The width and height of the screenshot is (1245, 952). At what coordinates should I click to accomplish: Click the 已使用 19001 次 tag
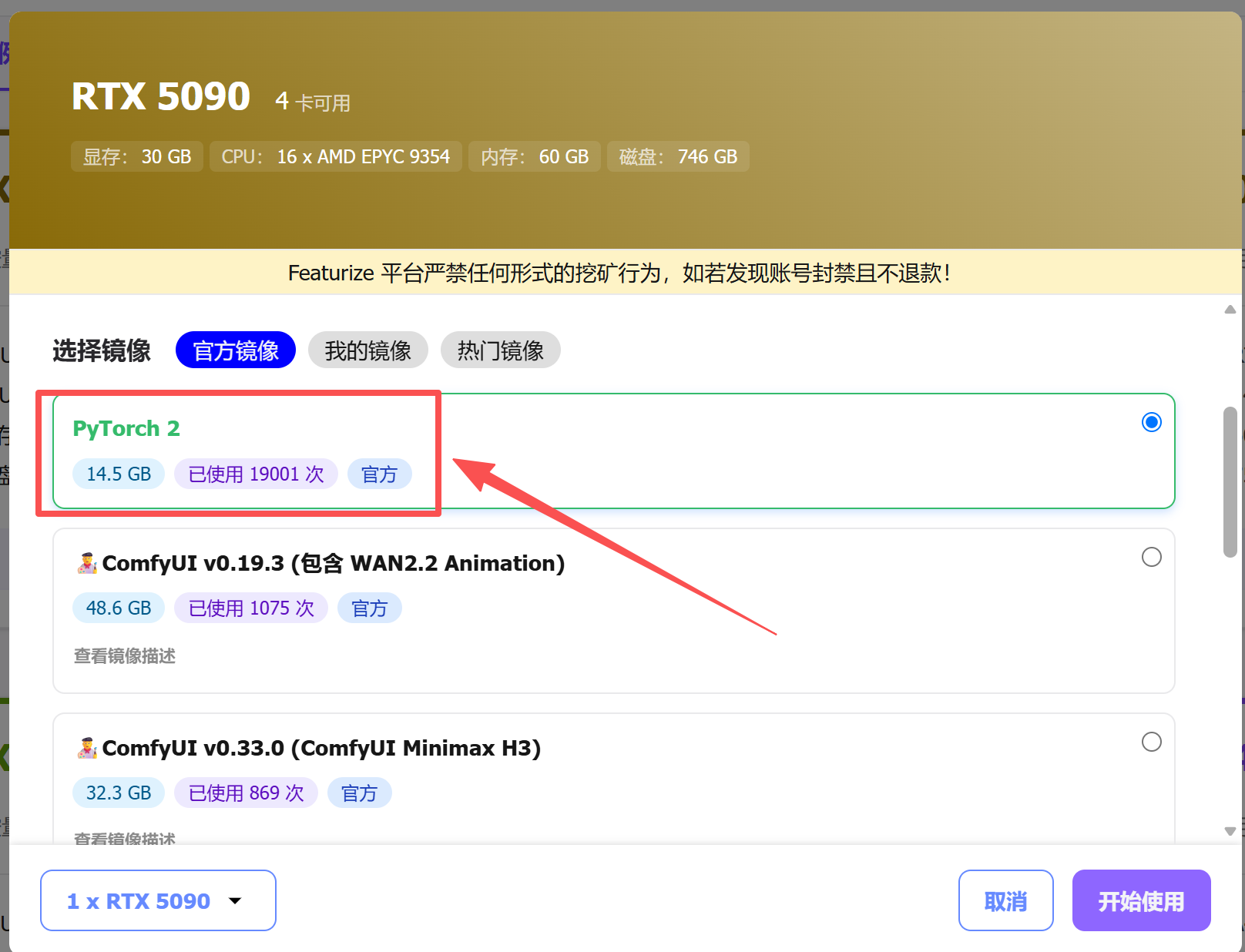(x=256, y=474)
